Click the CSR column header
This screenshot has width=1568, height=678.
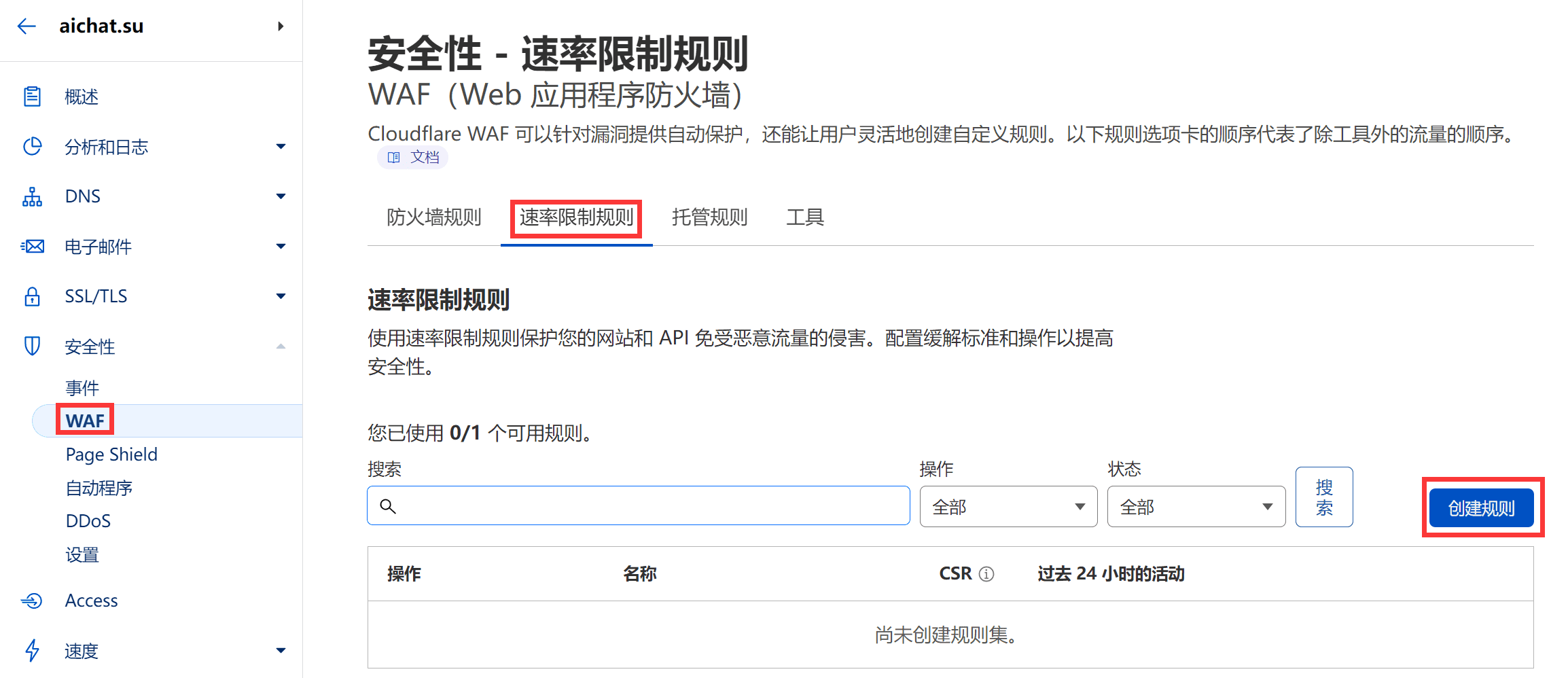[x=956, y=574]
